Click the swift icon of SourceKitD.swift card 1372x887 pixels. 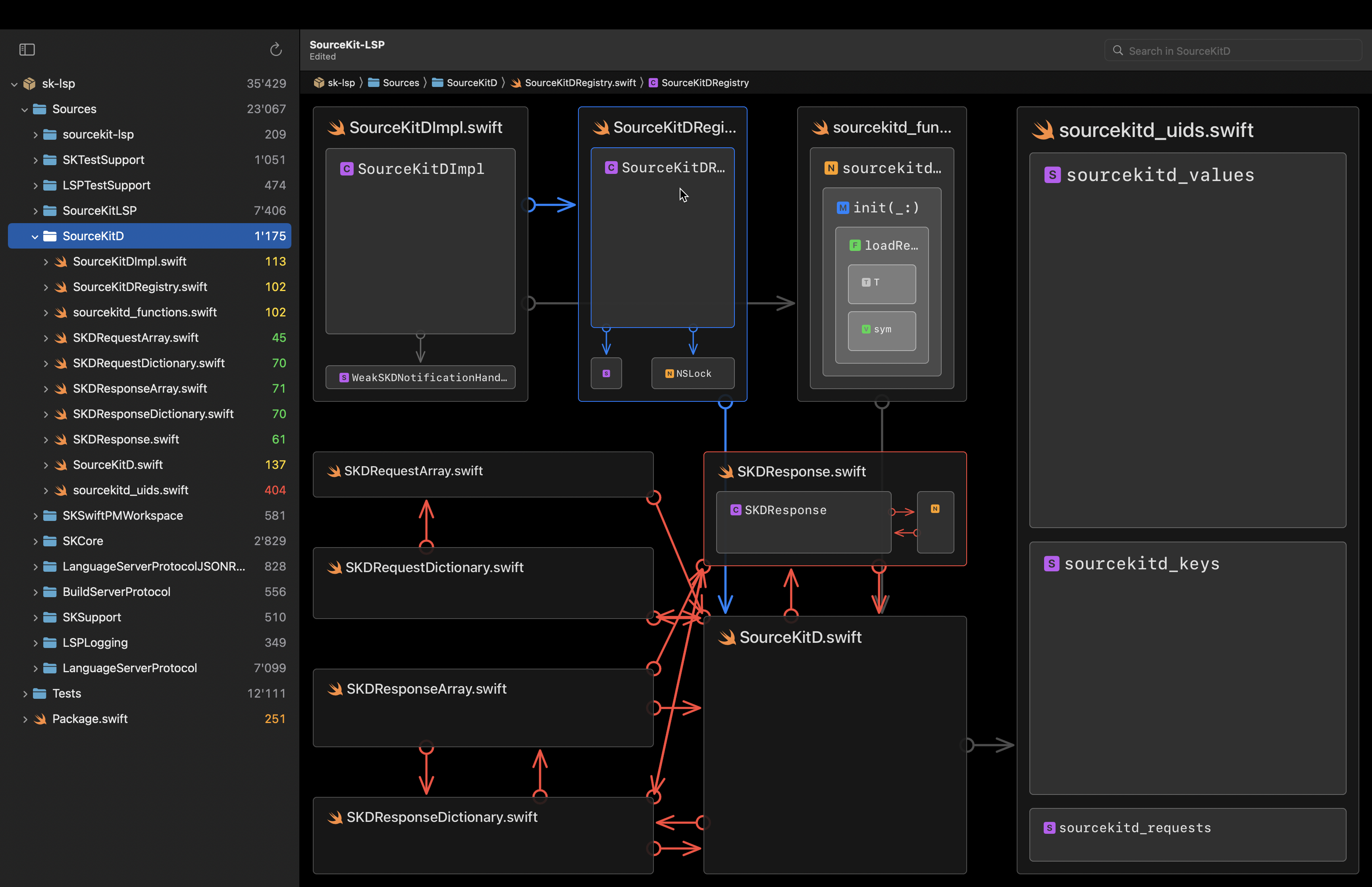coord(727,637)
